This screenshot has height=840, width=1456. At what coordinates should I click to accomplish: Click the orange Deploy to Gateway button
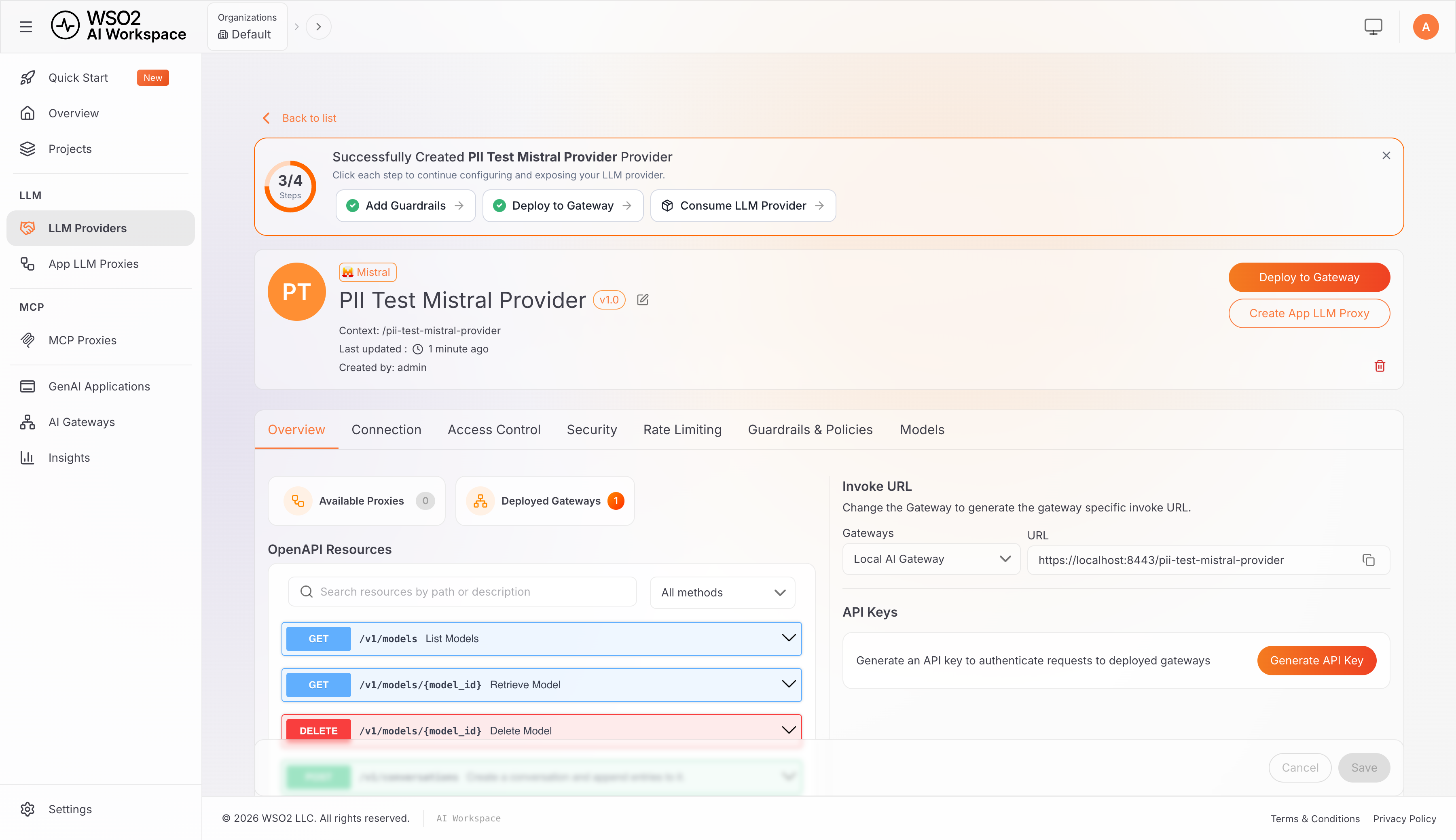[x=1309, y=277]
